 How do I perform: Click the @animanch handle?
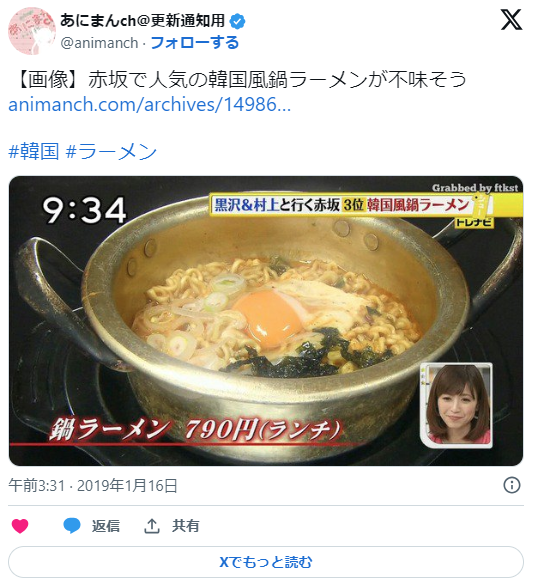[x=99, y=43]
